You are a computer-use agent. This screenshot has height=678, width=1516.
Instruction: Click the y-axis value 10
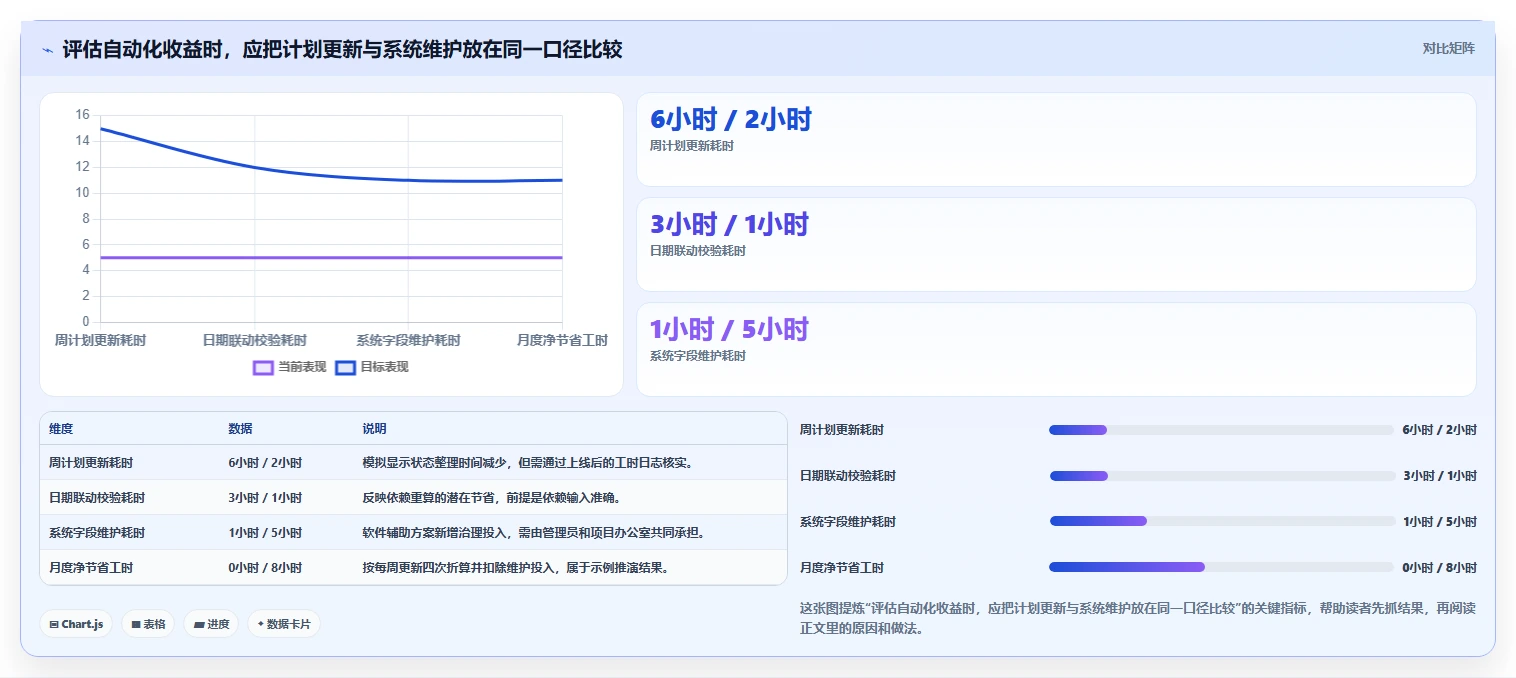pyautogui.click(x=83, y=193)
